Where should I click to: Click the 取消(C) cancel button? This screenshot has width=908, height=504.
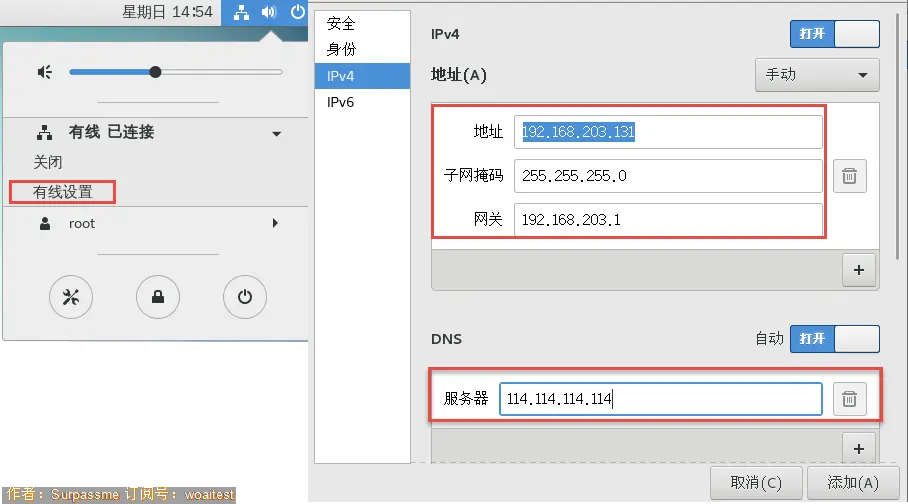(x=756, y=483)
